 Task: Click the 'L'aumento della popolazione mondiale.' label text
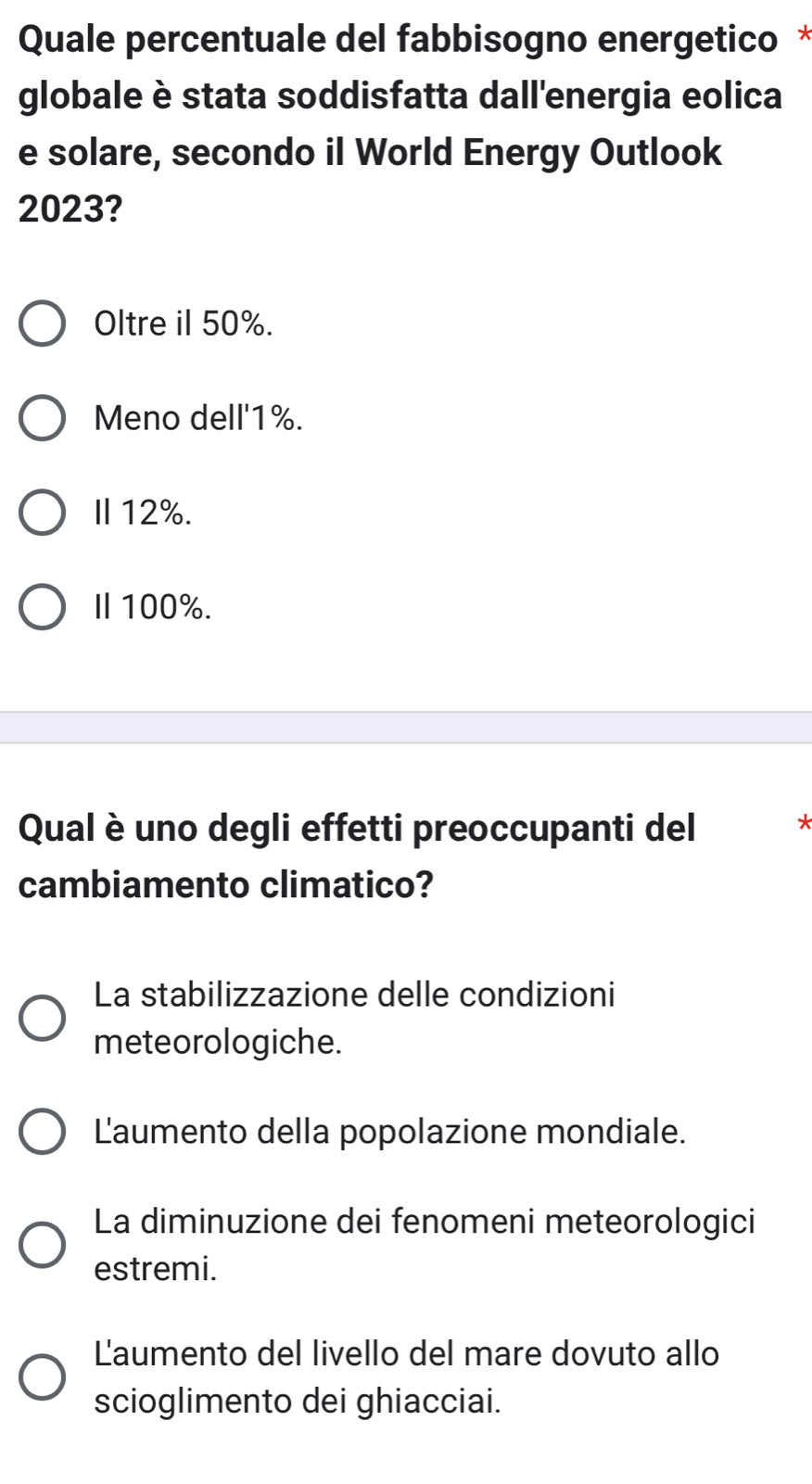pos(390,1132)
